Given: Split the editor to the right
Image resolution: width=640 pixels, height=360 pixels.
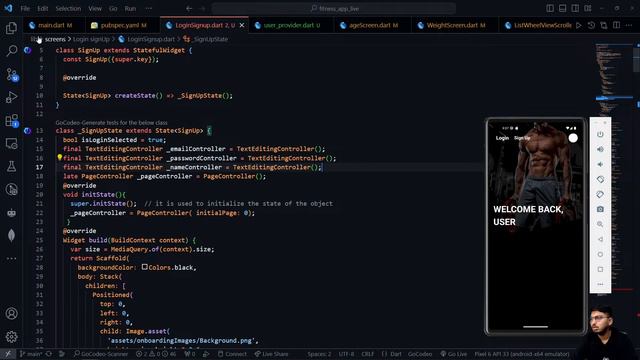Looking at the screenshot, I should 616,25.
